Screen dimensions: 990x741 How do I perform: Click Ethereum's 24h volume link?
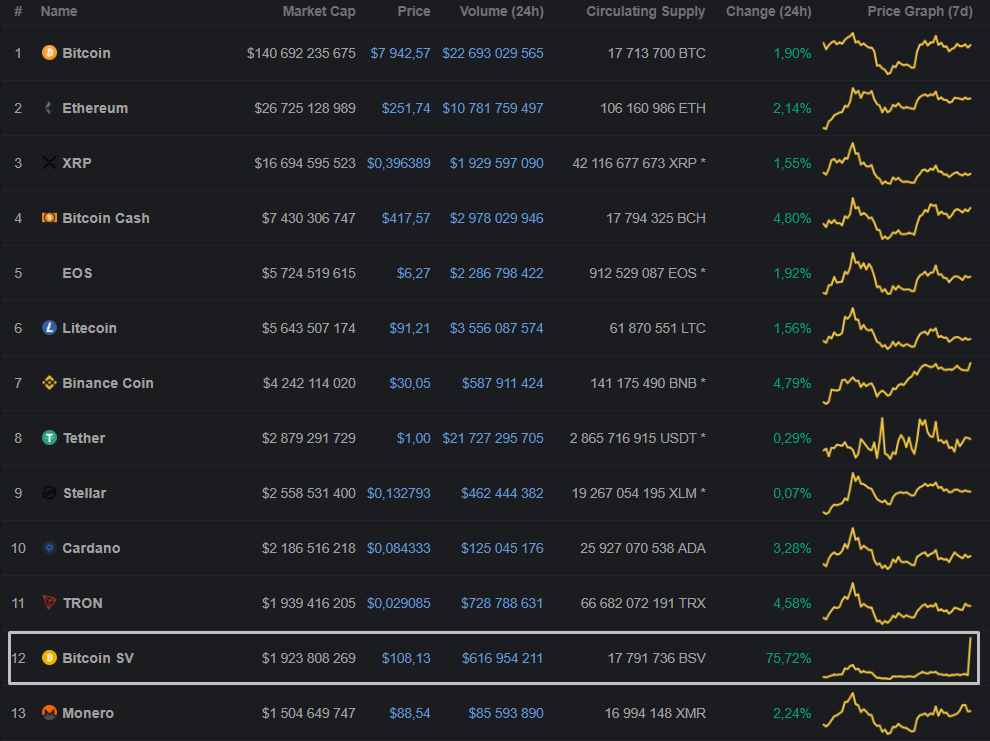[493, 108]
